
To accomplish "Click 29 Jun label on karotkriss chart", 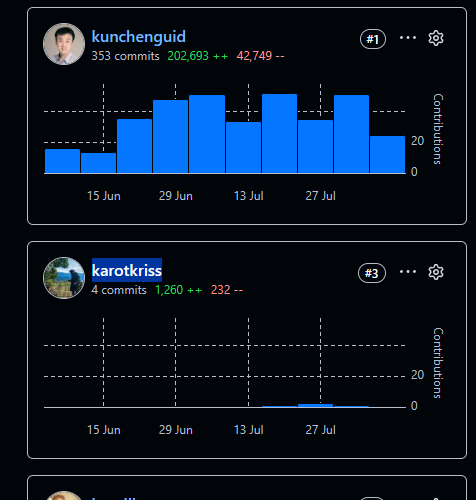I will [x=176, y=430].
